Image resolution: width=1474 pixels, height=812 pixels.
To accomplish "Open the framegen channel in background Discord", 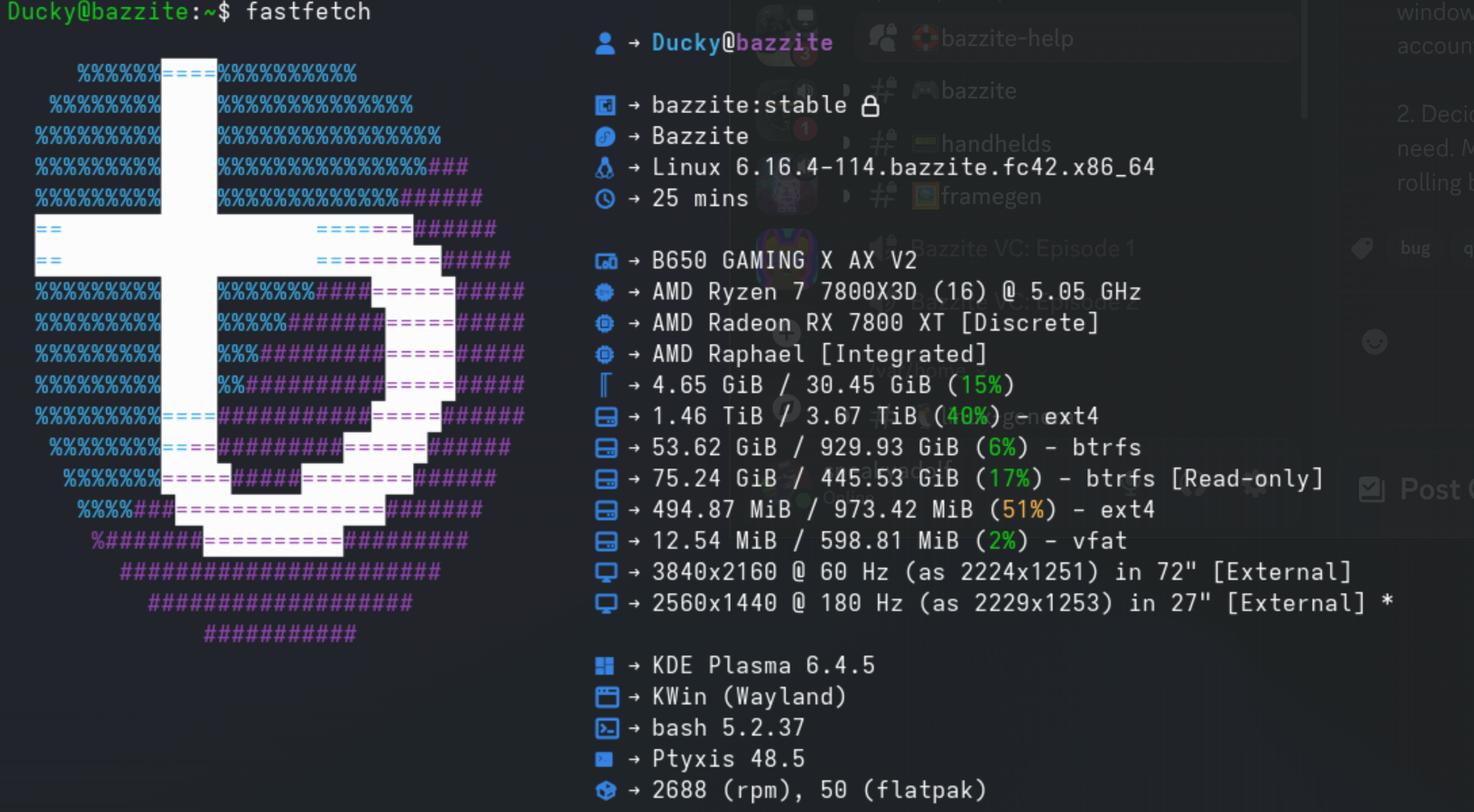I will click(x=990, y=196).
